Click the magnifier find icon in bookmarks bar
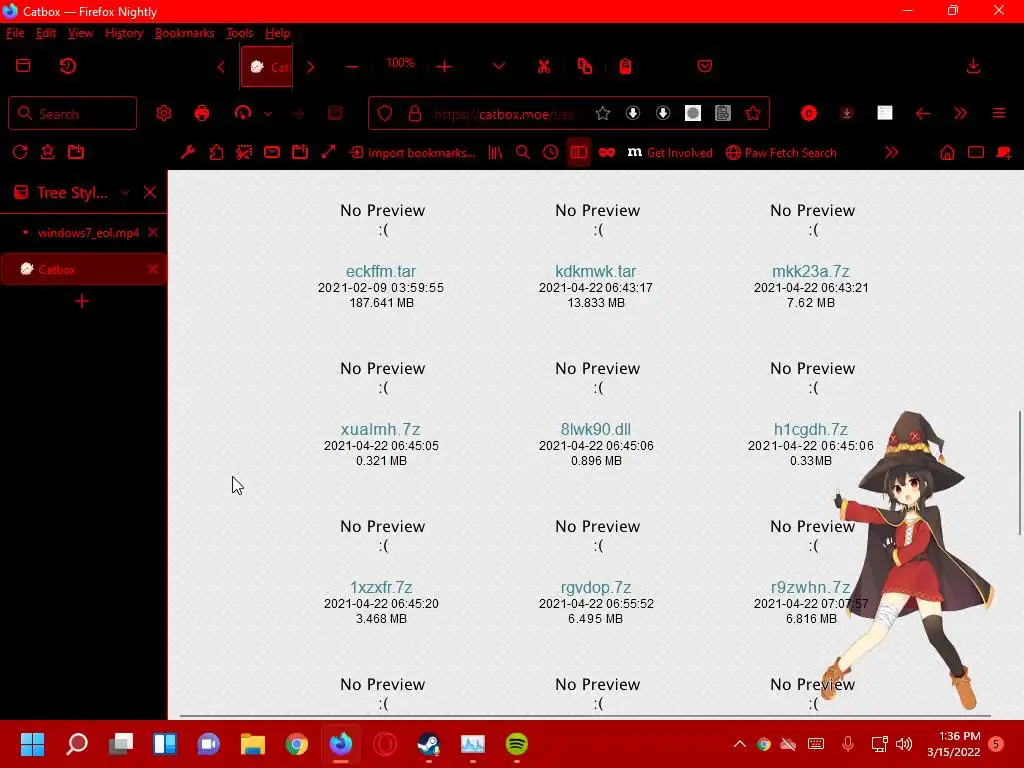 click(522, 152)
